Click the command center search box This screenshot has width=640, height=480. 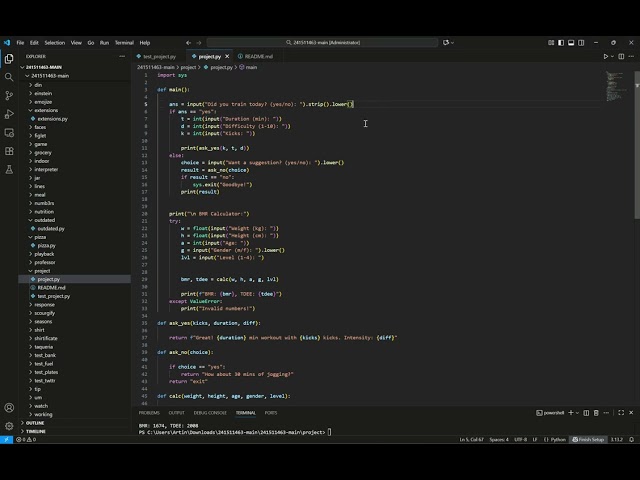point(322,42)
